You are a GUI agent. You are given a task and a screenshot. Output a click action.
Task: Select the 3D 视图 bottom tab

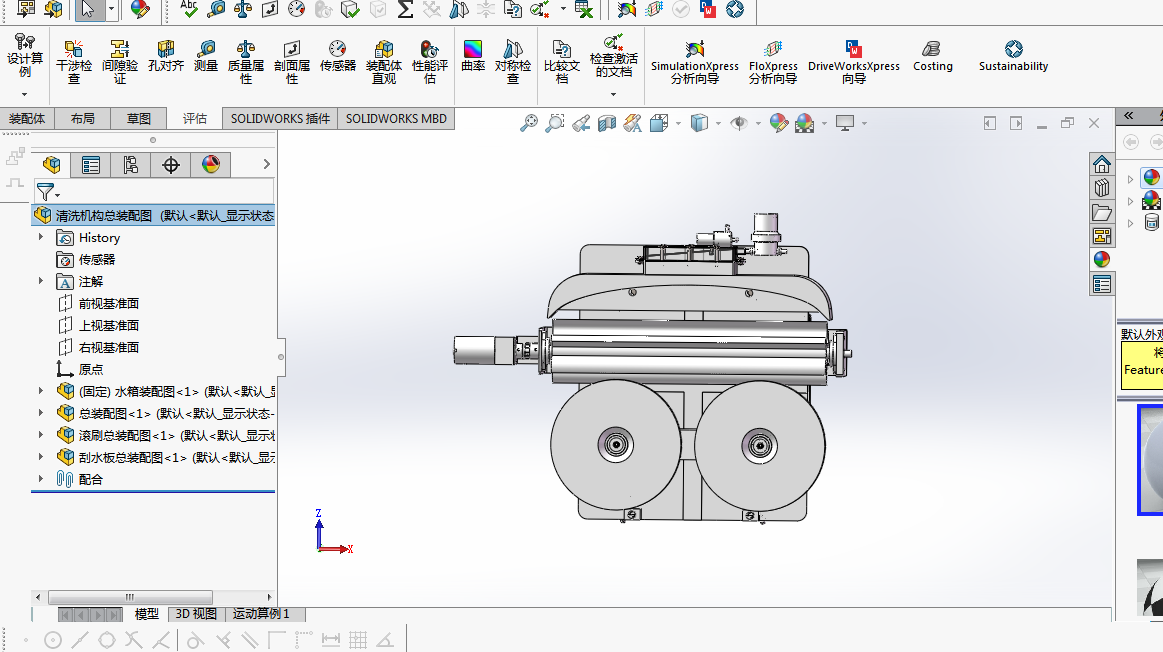coord(196,614)
